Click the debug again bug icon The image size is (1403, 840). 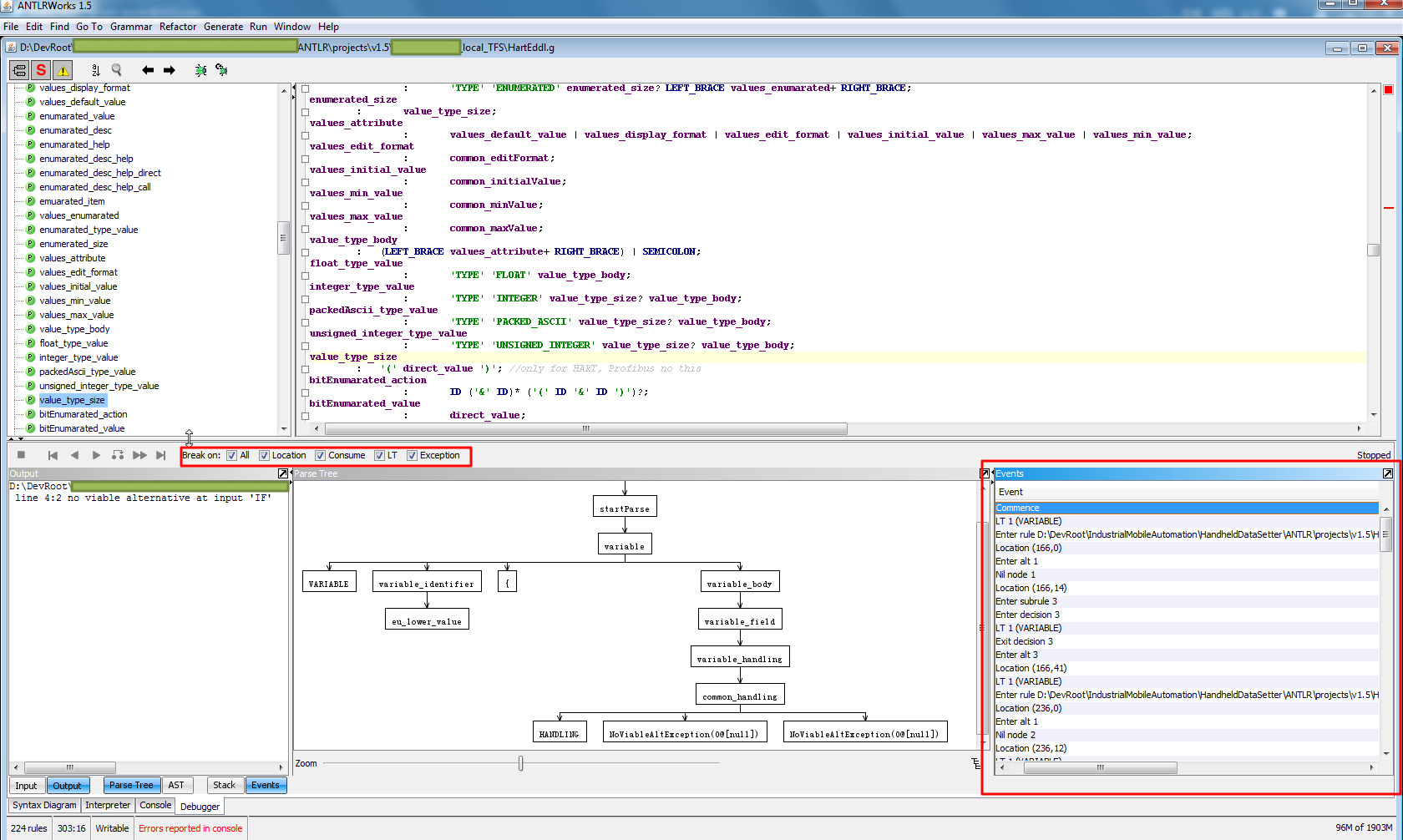[221, 70]
